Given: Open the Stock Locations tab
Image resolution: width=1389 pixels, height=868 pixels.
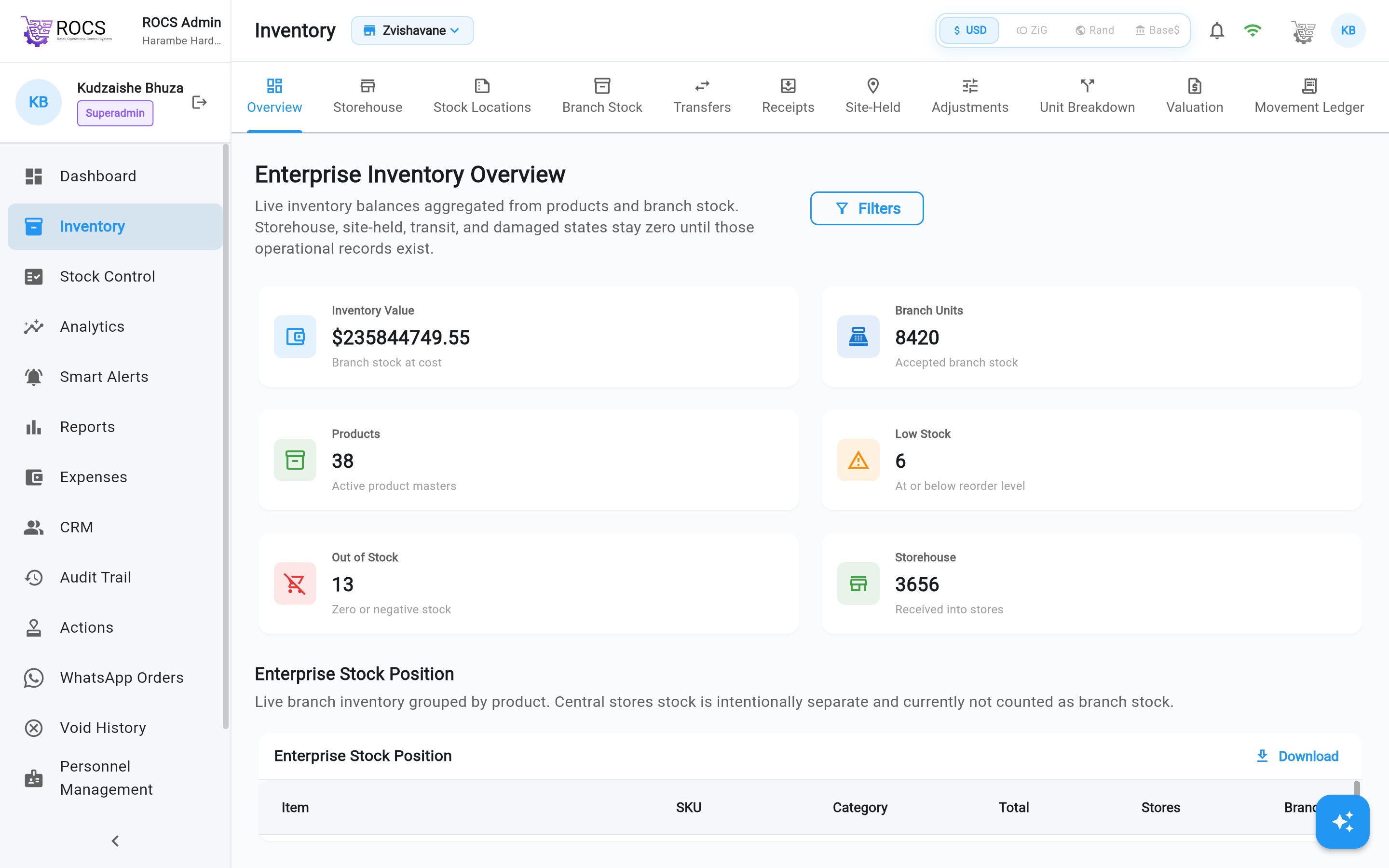Looking at the screenshot, I should coord(481,96).
